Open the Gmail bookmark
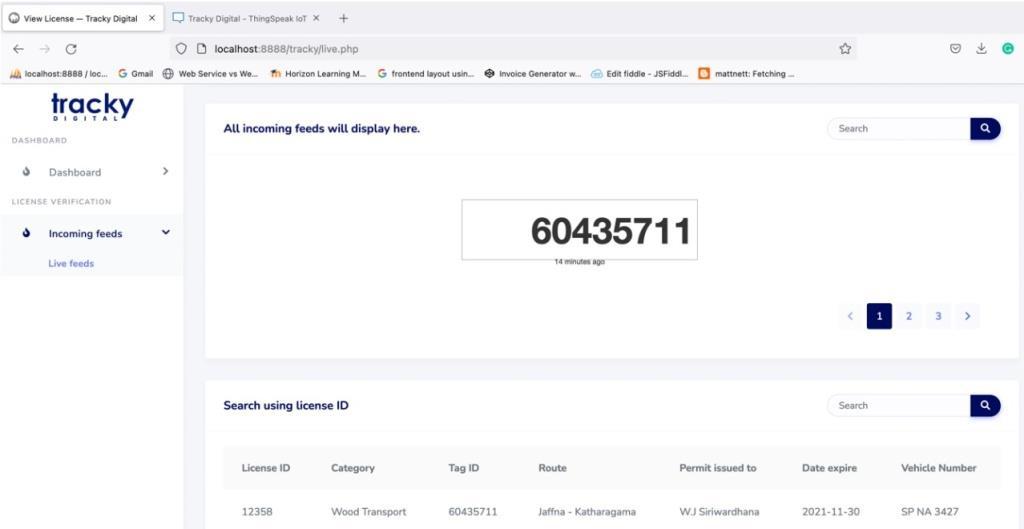This screenshot has height=529, width=1024. (135, 74)
